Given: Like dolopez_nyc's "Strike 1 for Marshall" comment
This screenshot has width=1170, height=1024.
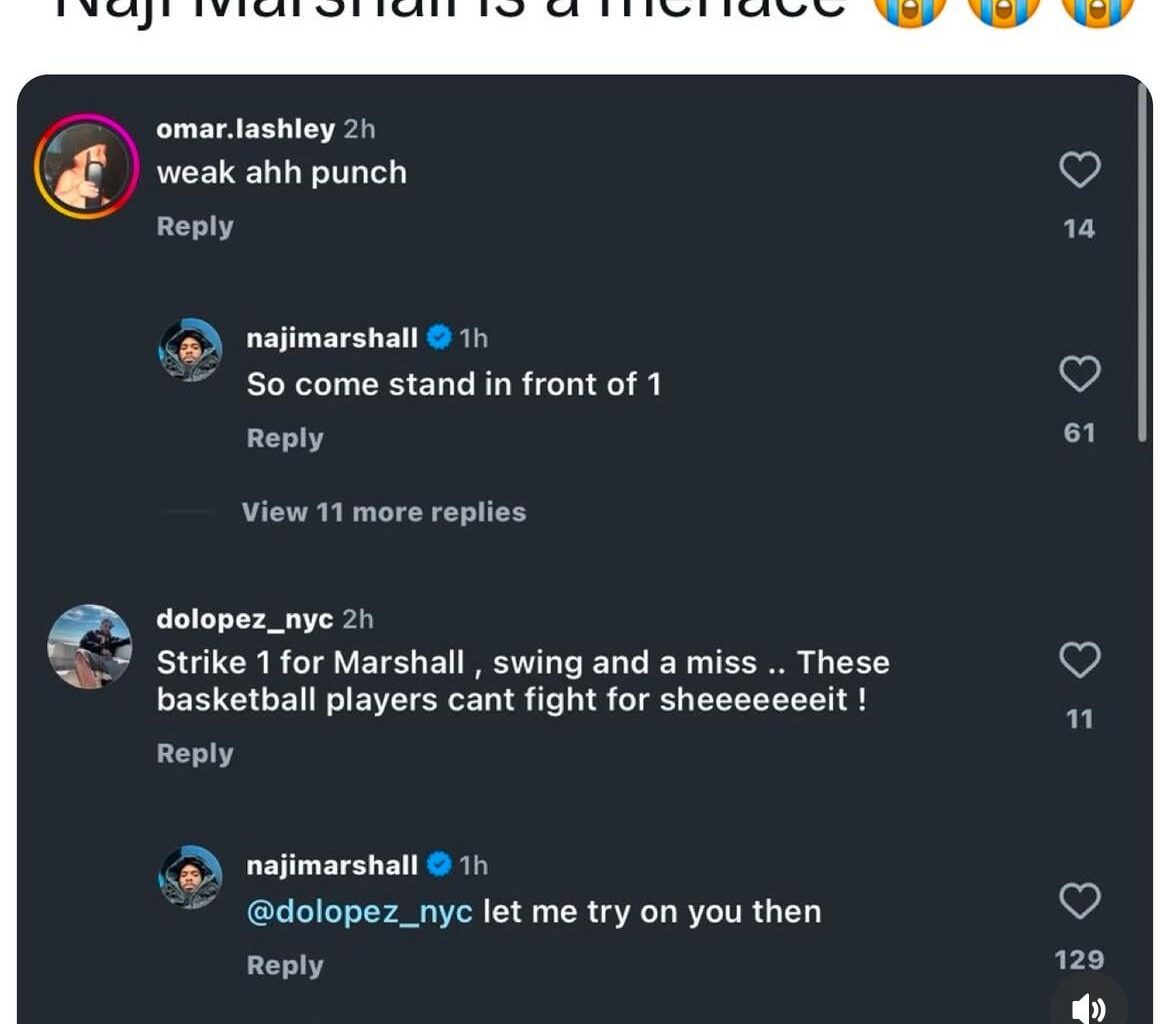Looking at the screenshot, I should click(x=1079, y=660).
